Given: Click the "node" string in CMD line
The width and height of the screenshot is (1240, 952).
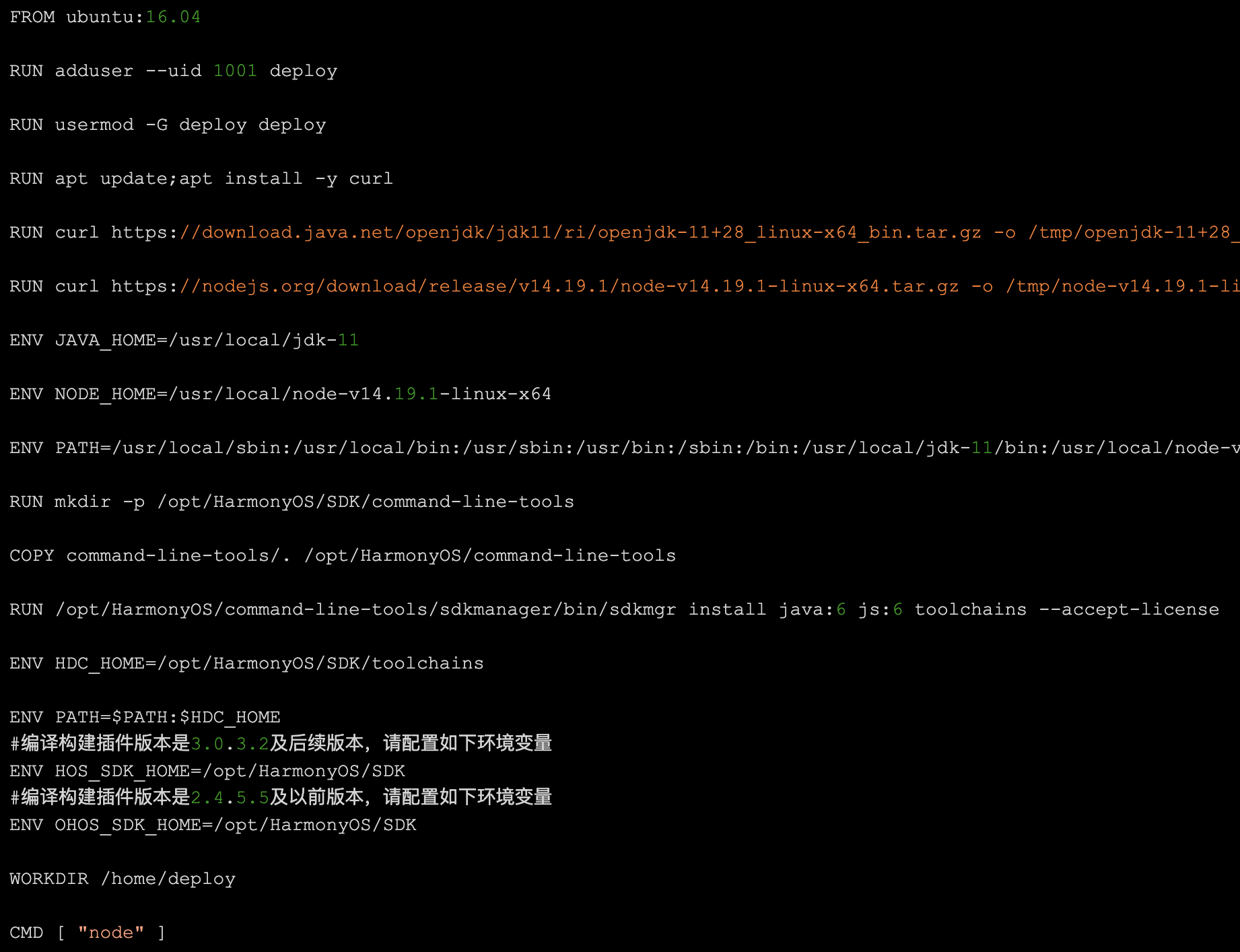Looking at the screenshot, I should tap(111, 932).
